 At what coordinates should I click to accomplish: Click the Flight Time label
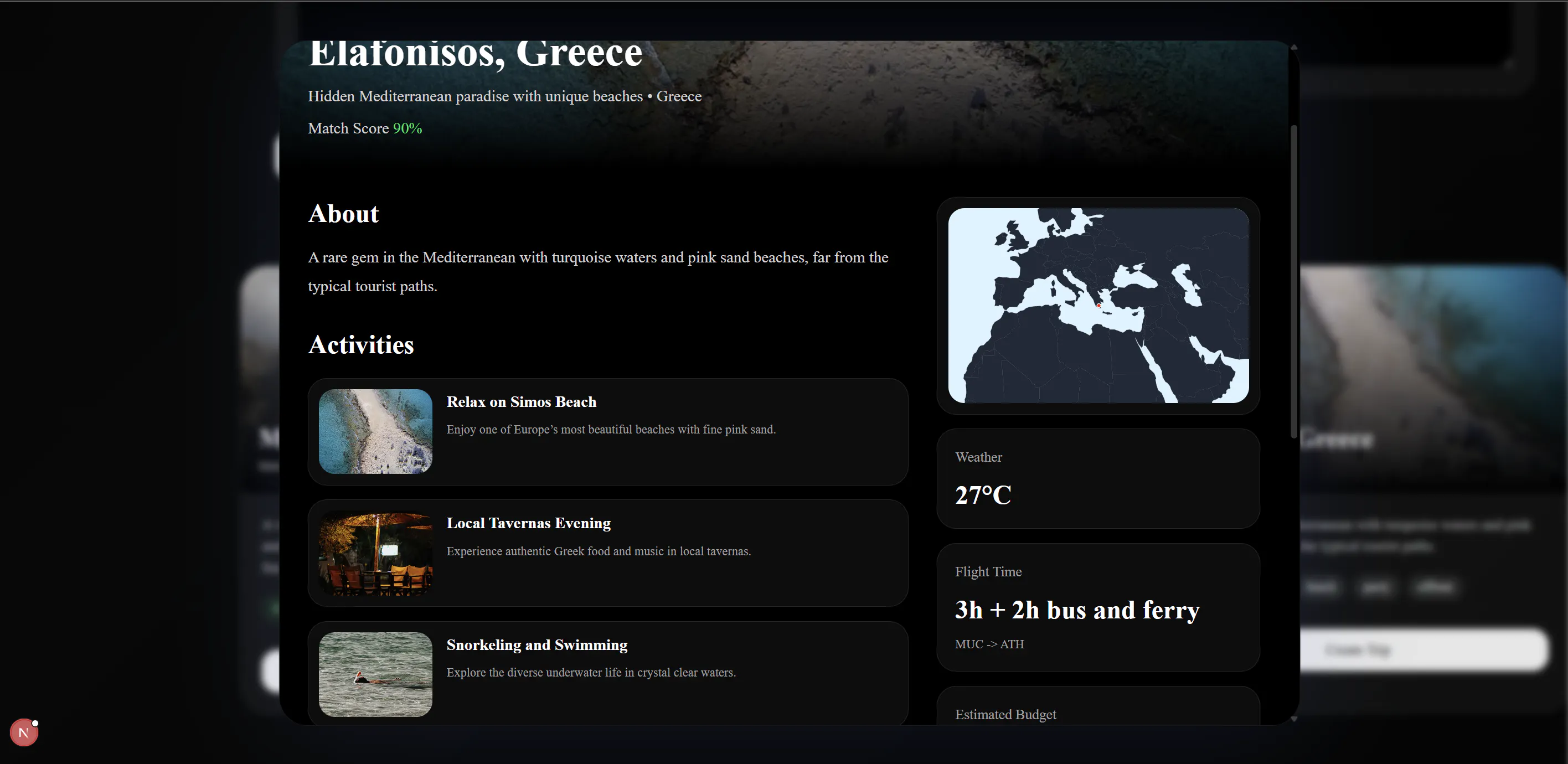(x=988, y=572)
